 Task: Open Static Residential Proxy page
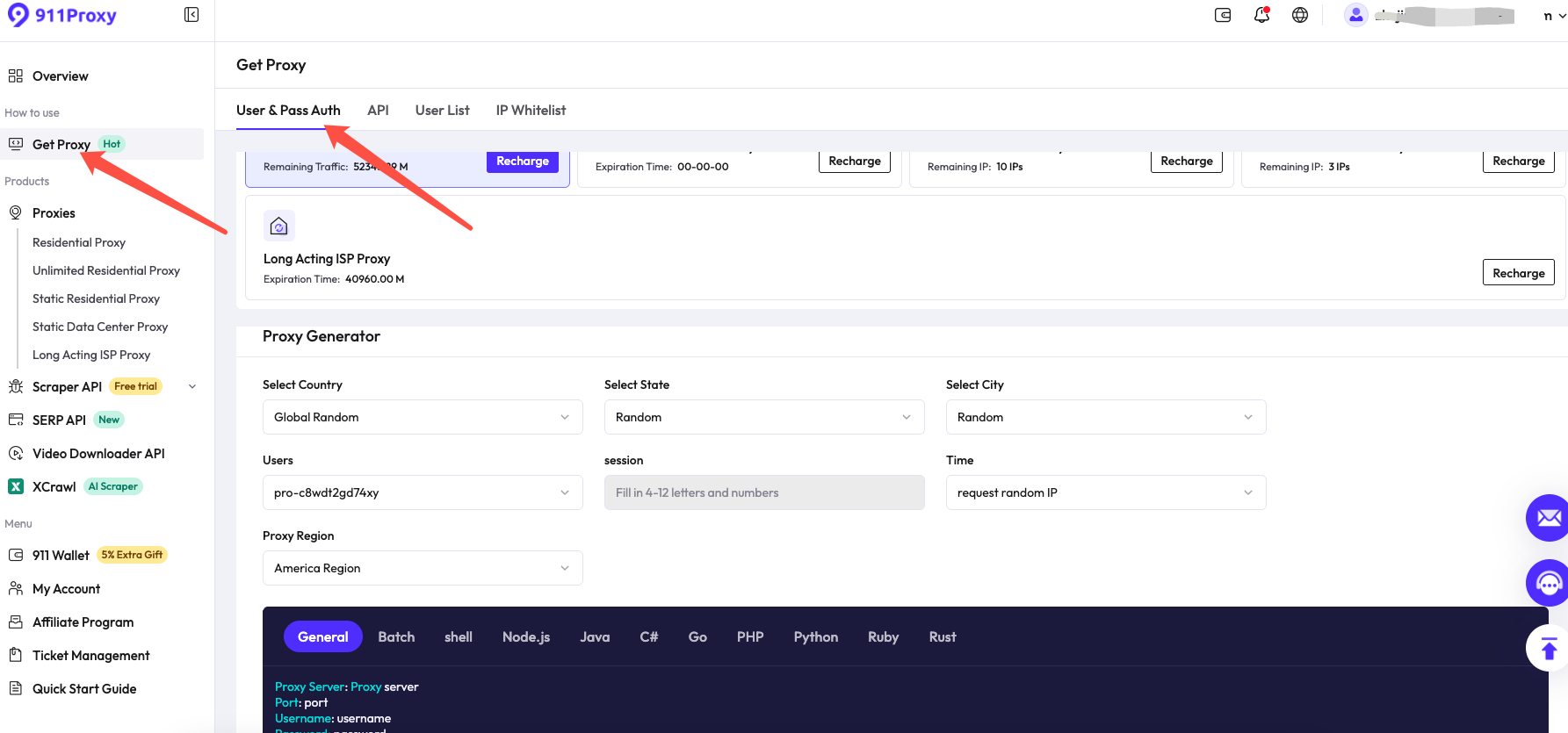click(x=96, y=298)
